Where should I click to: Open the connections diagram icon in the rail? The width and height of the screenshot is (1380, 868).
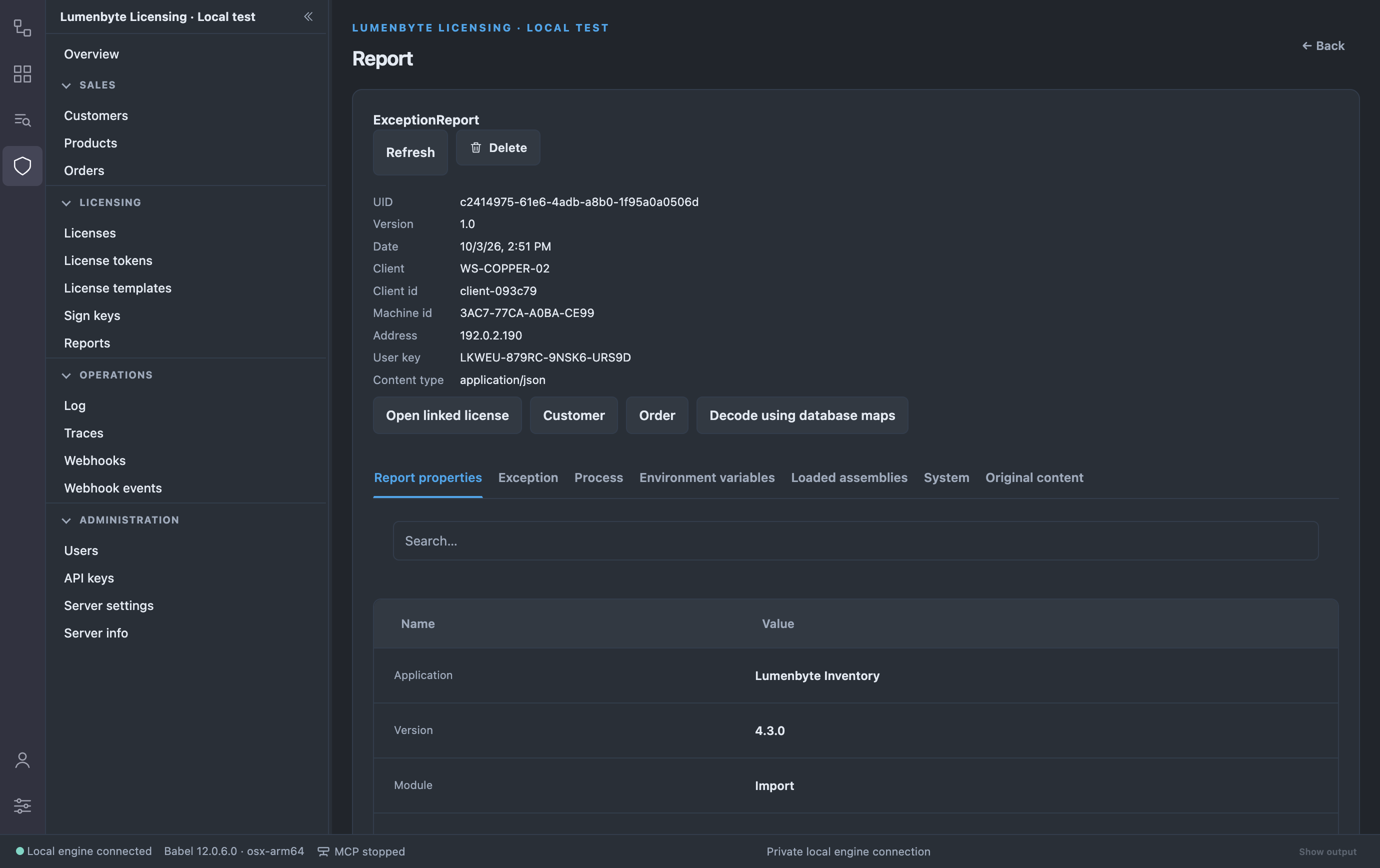click(x=22, y=27)
